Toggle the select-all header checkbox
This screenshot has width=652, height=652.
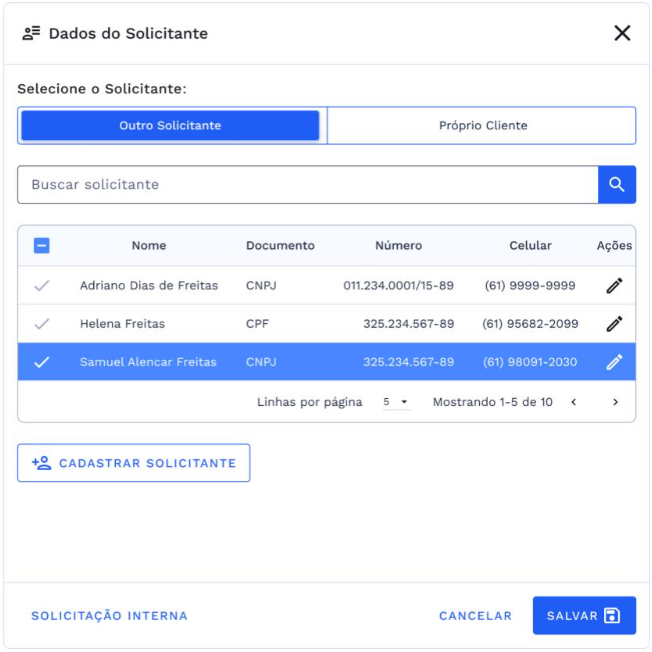[42, 245]
